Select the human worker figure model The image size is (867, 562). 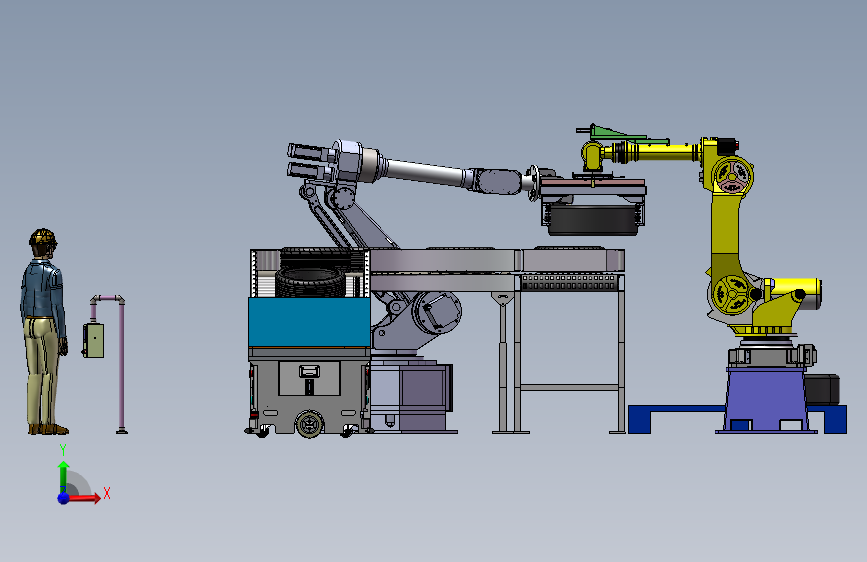point(44,332)
